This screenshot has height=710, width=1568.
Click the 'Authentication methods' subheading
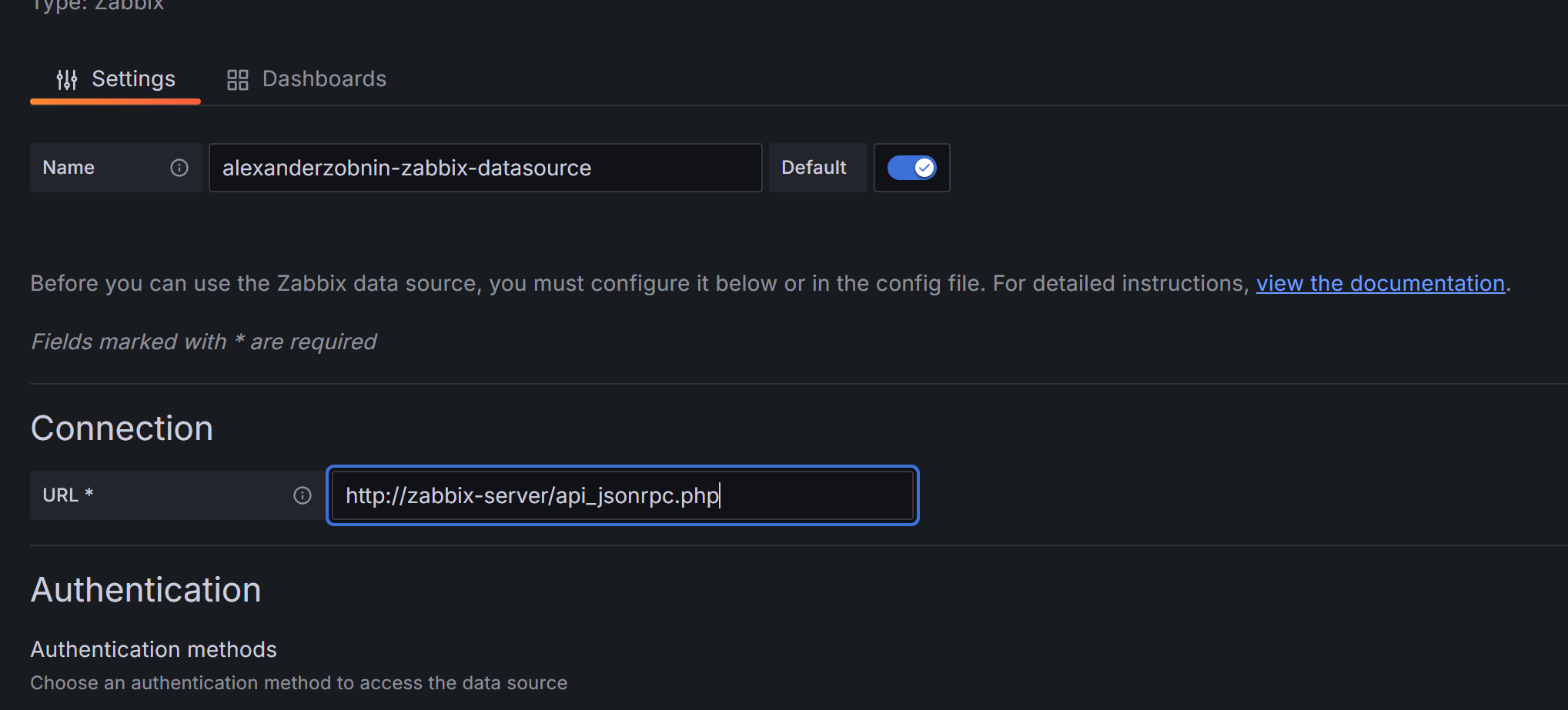point(153,650)
